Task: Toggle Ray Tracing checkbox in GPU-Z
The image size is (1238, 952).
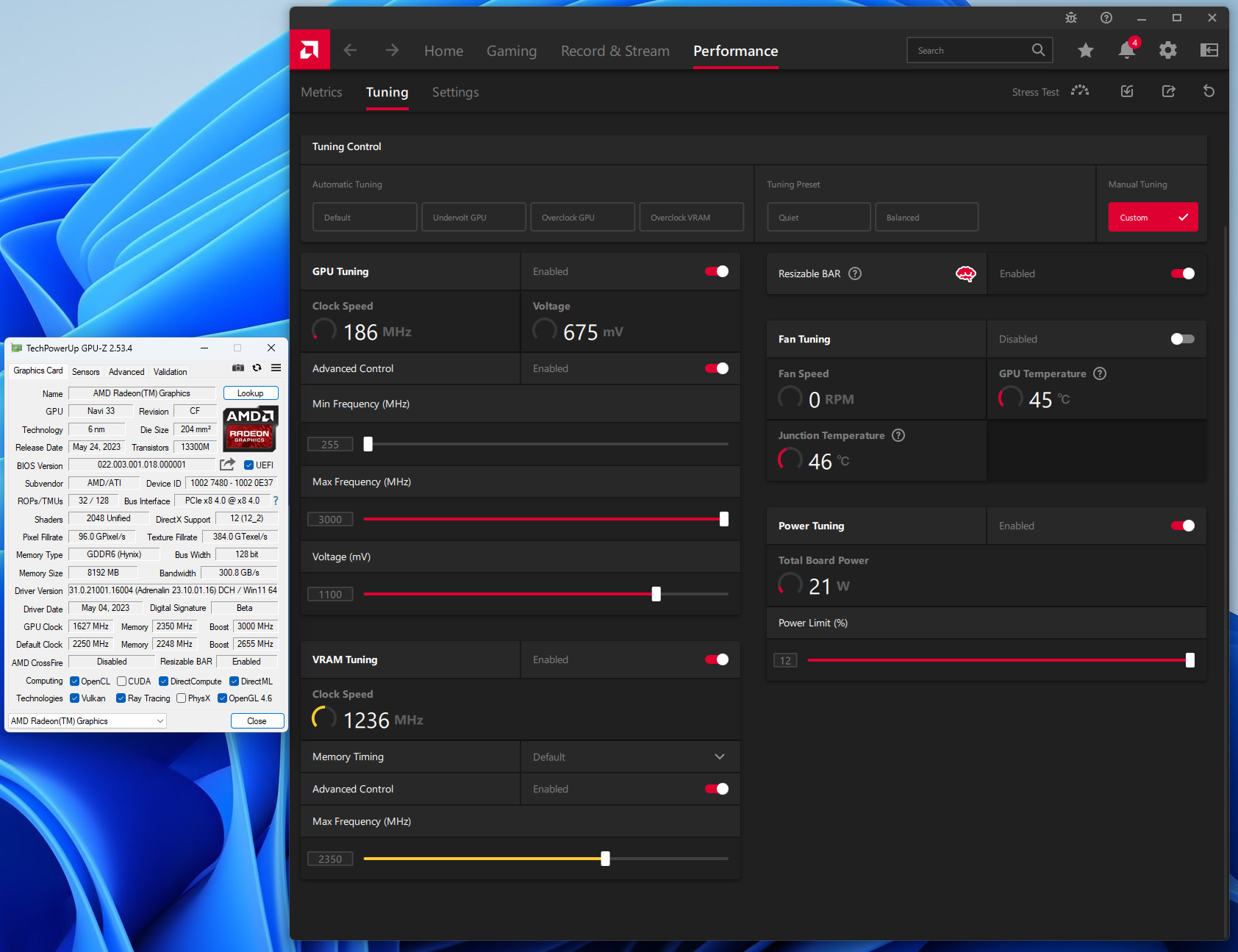Action: point(121,698)
